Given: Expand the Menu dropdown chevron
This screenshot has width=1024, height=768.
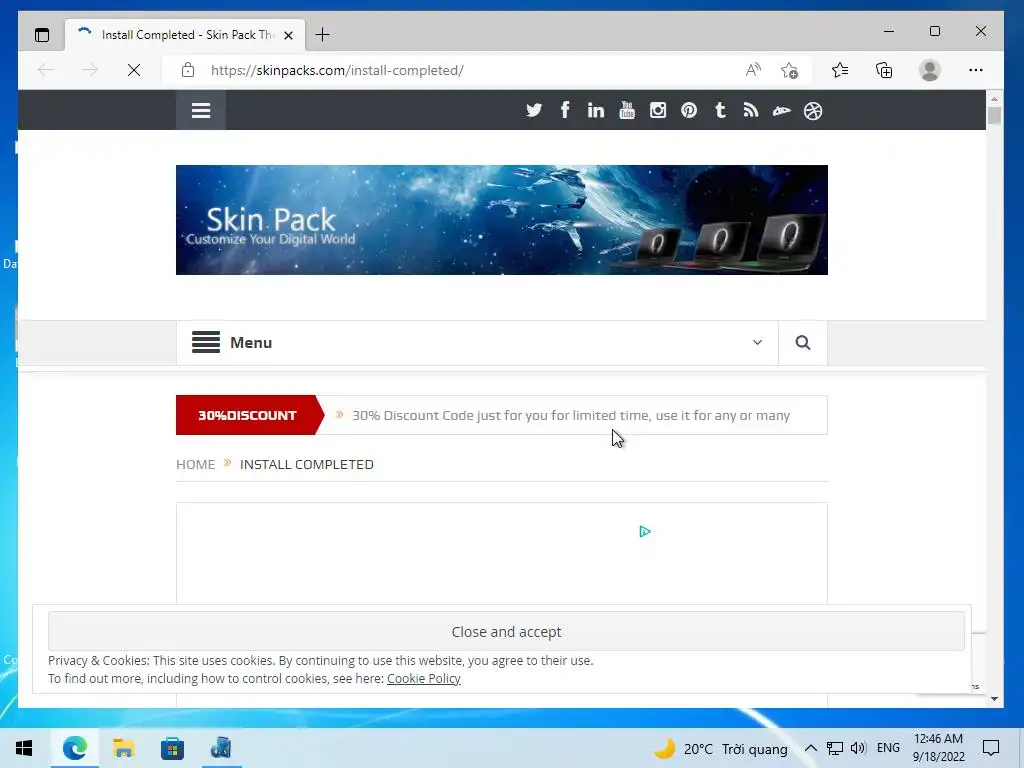Looking at the screenshot, I should pos(757,342).
